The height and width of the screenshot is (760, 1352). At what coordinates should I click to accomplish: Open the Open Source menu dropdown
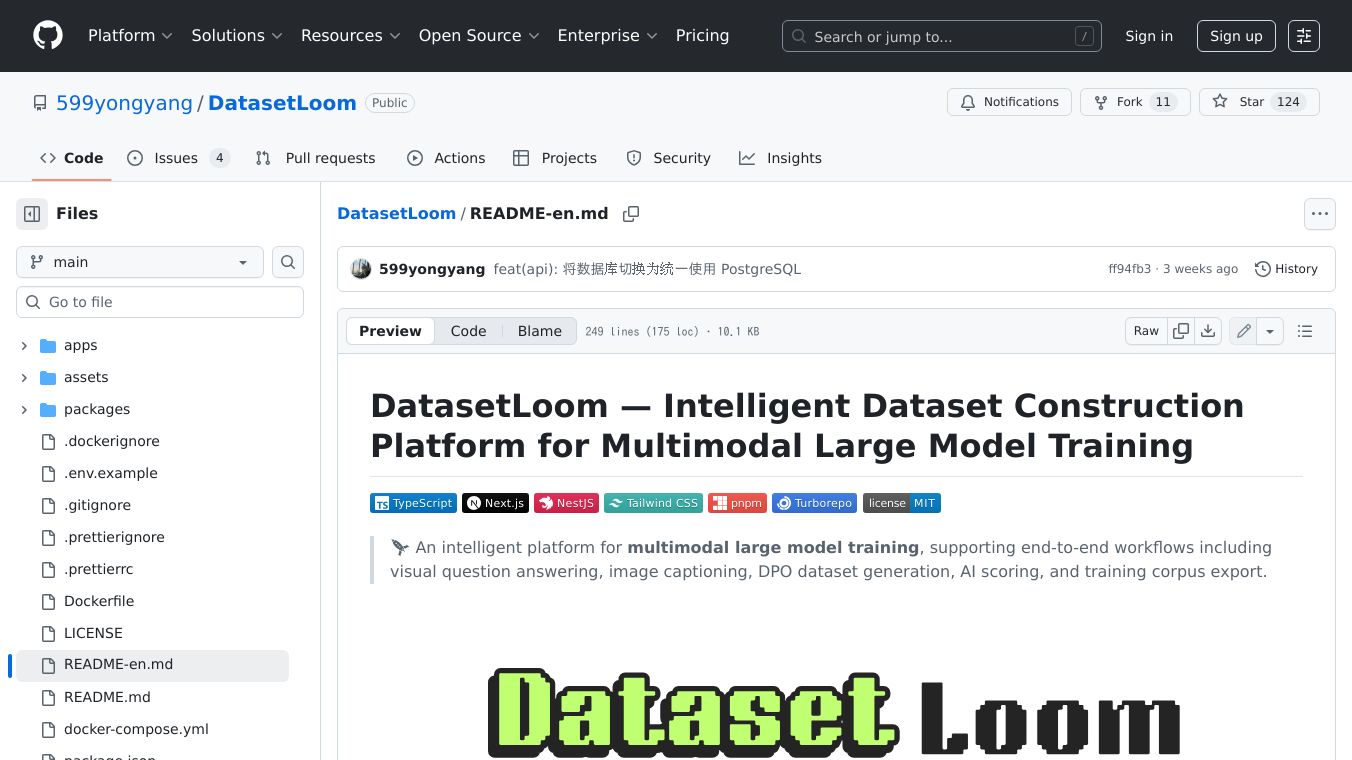[479, 36]
